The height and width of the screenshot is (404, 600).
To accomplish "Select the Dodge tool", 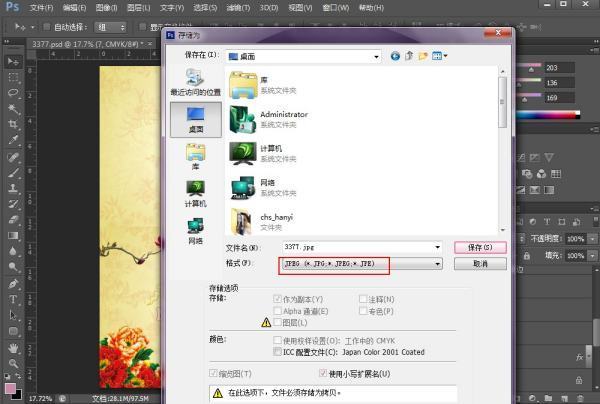I will [x=13, y=267].
